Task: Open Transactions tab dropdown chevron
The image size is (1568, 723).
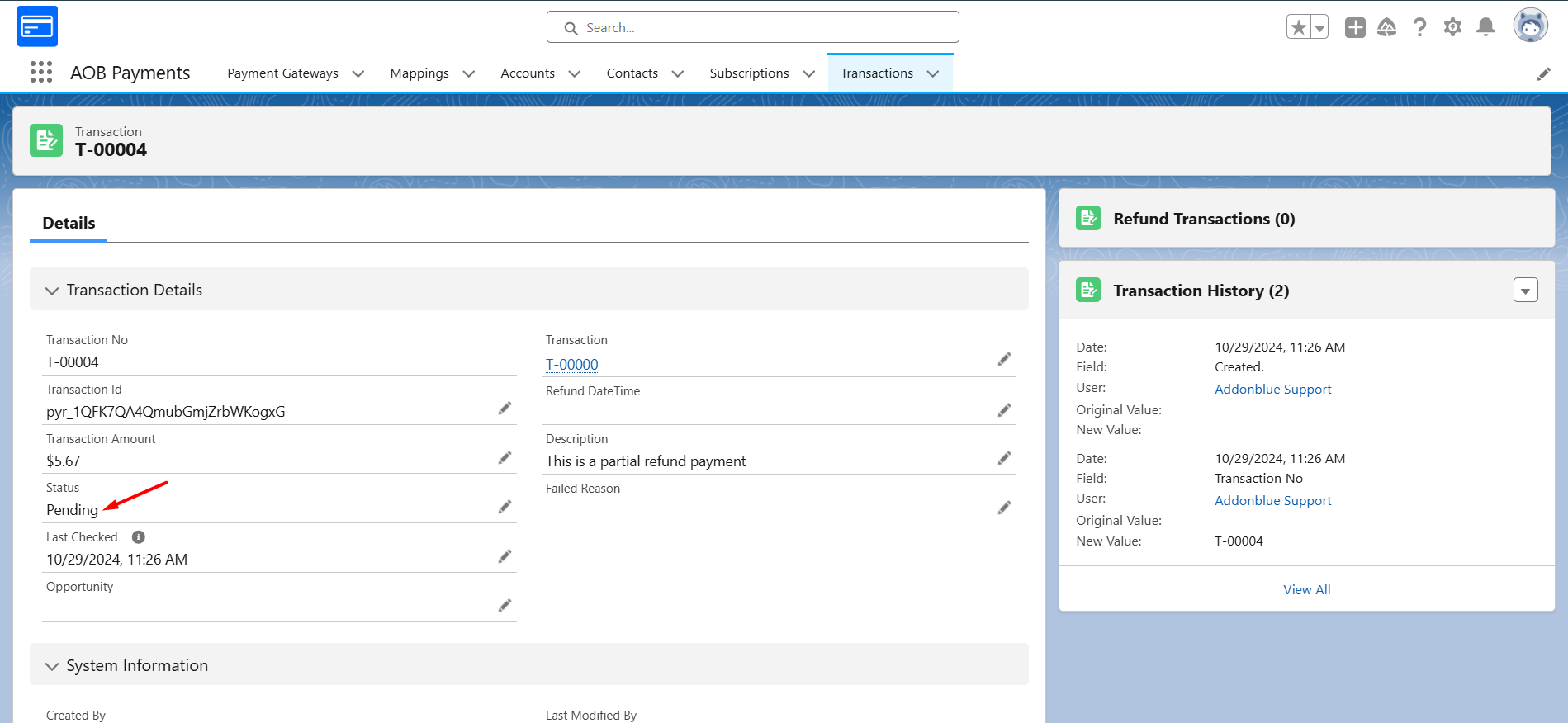Action: click(x=933, y=73)
